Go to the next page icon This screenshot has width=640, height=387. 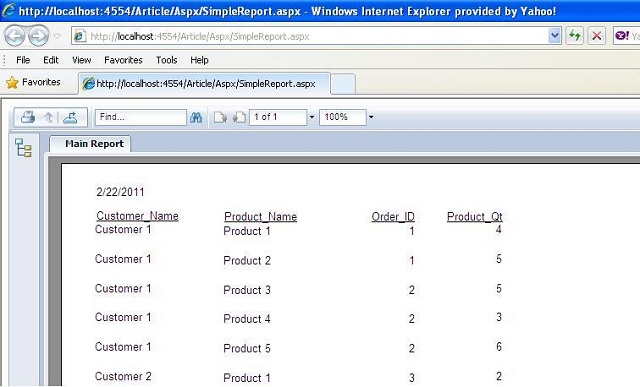220,118
